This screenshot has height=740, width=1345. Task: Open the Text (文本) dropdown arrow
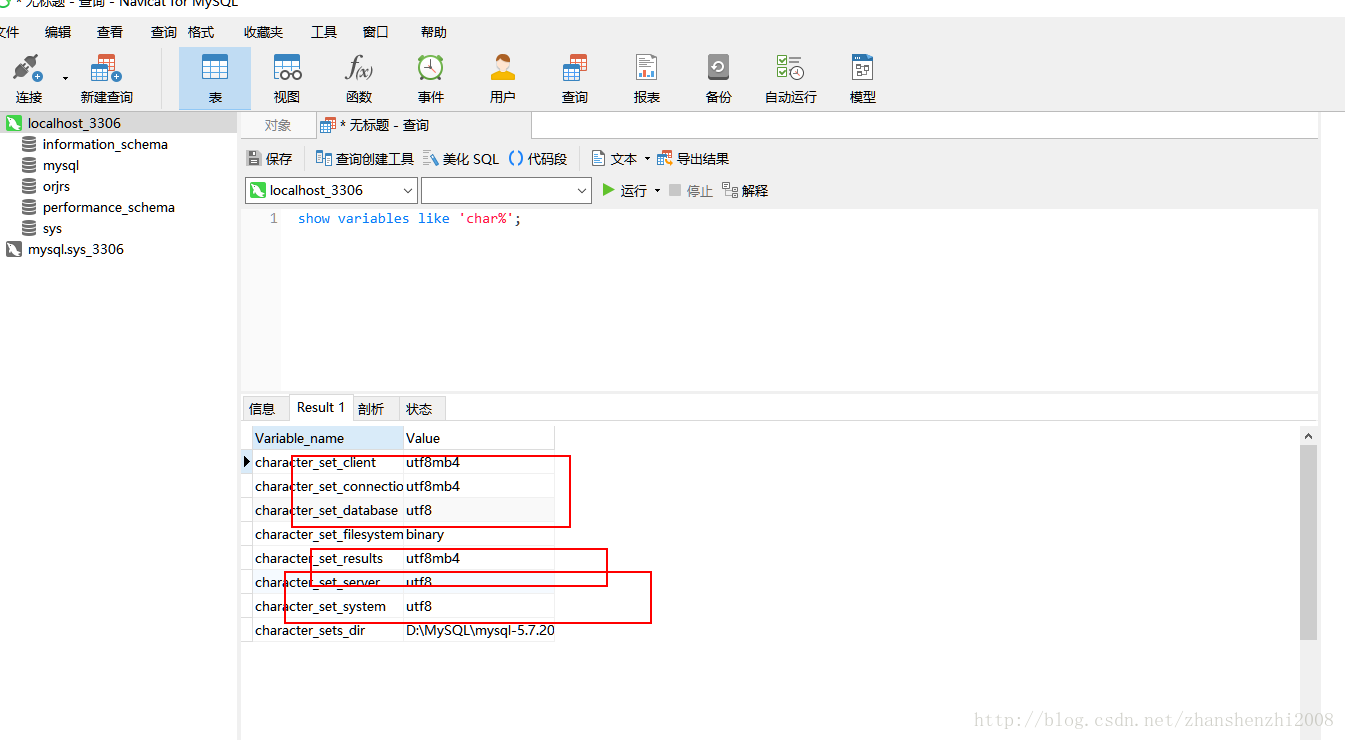coord(647,159)
